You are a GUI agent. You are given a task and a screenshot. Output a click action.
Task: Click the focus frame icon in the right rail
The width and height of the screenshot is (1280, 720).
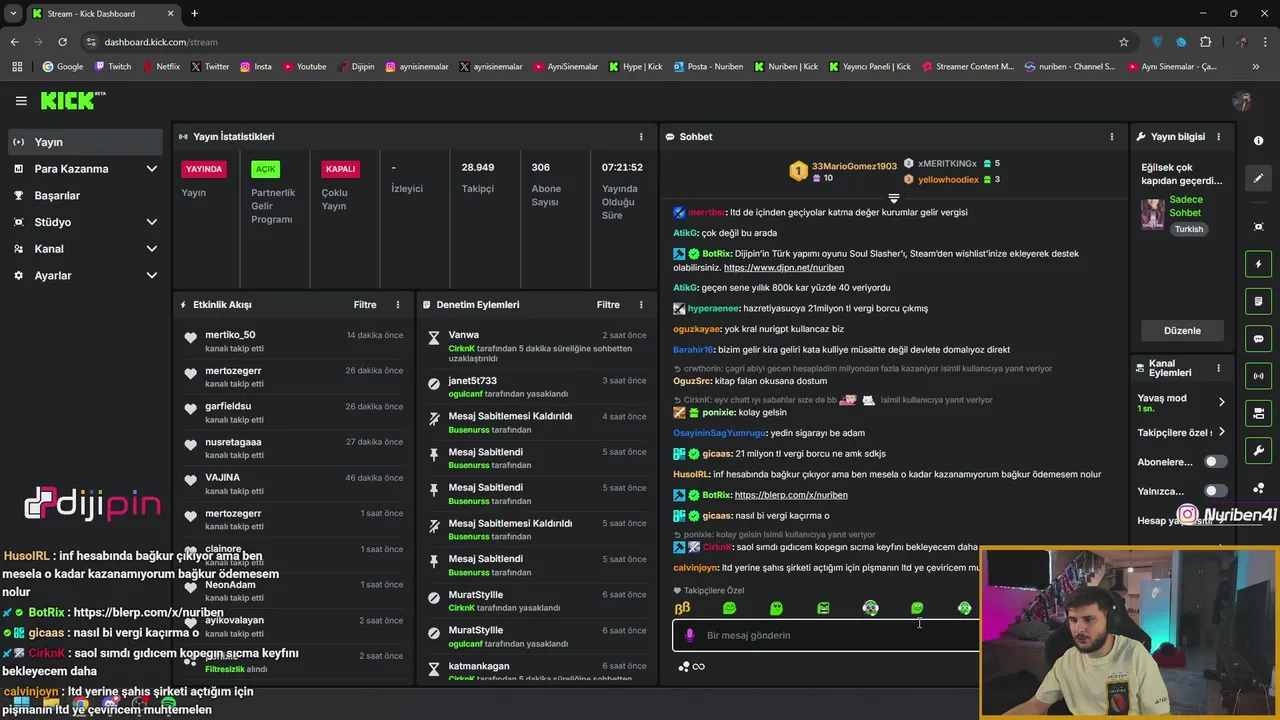1259,227
